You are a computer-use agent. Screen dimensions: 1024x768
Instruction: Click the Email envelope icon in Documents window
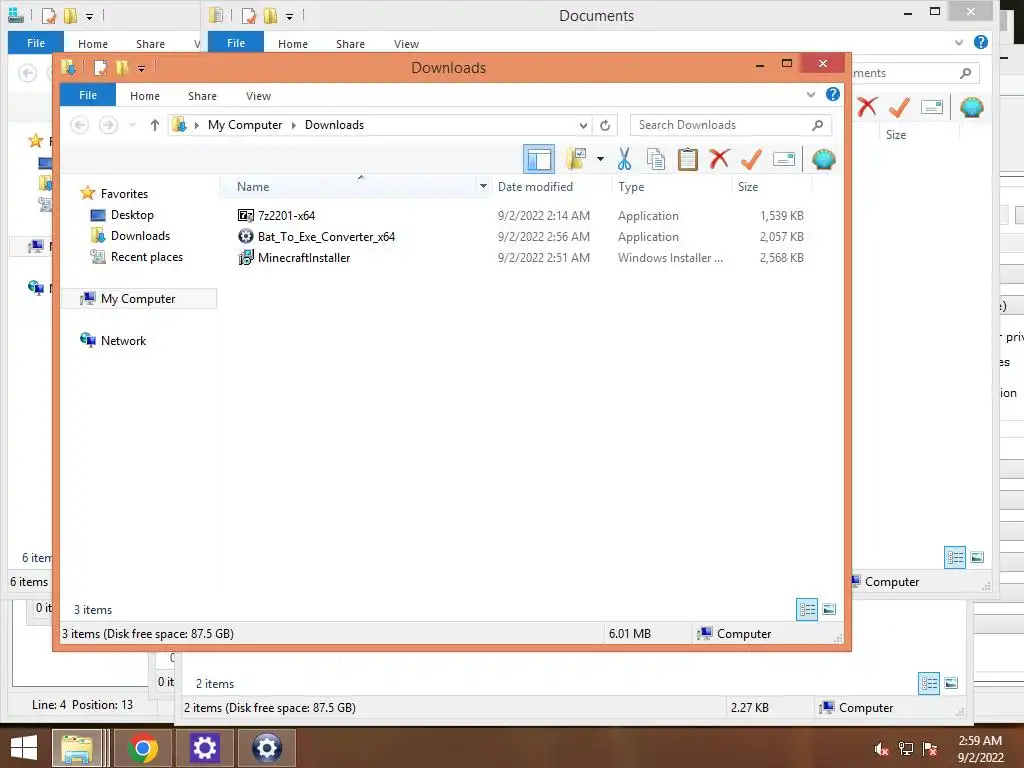[x=932, y=106]
